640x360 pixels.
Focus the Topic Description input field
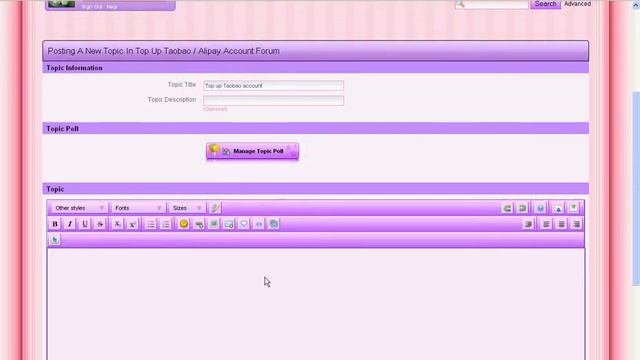(x=273, y=100)
